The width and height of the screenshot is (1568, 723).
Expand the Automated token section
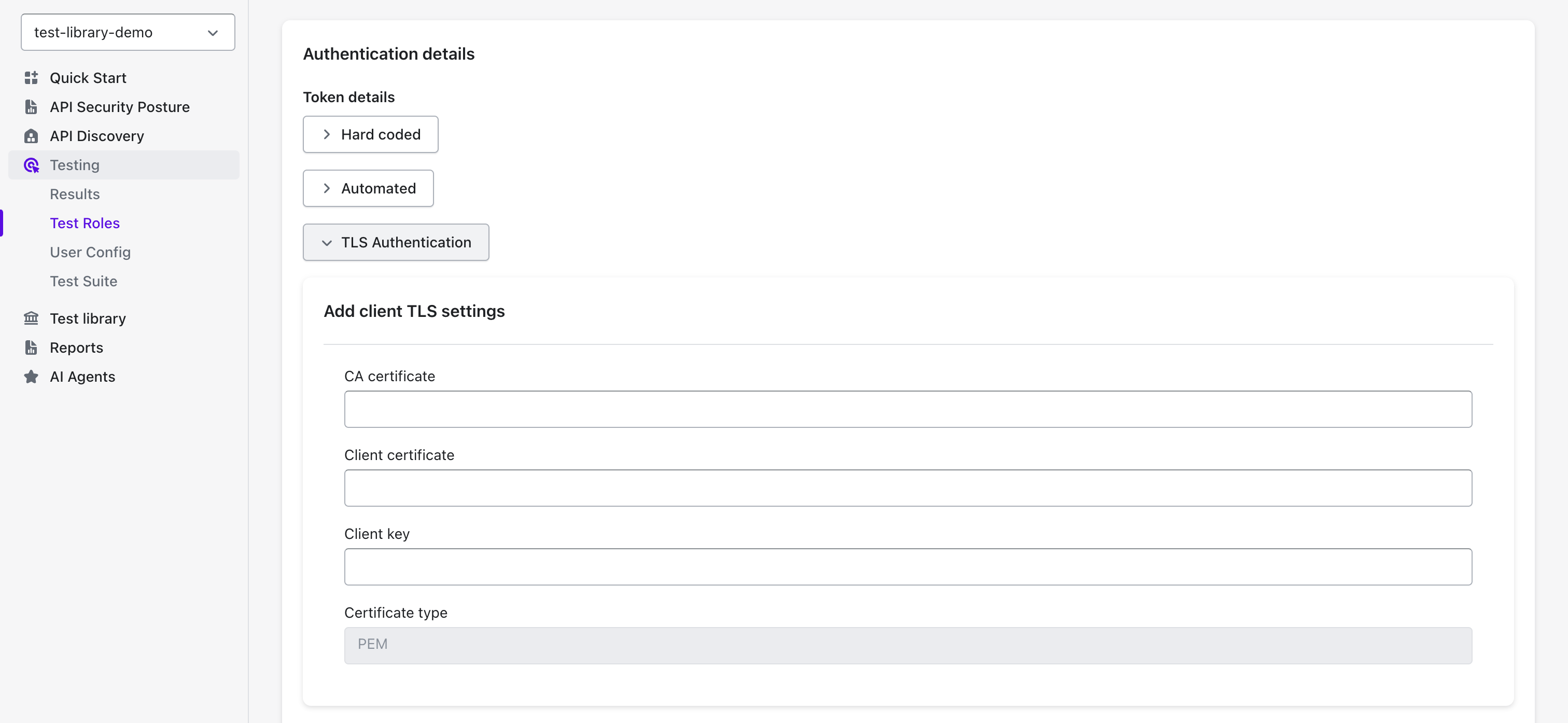coord(368,188)
